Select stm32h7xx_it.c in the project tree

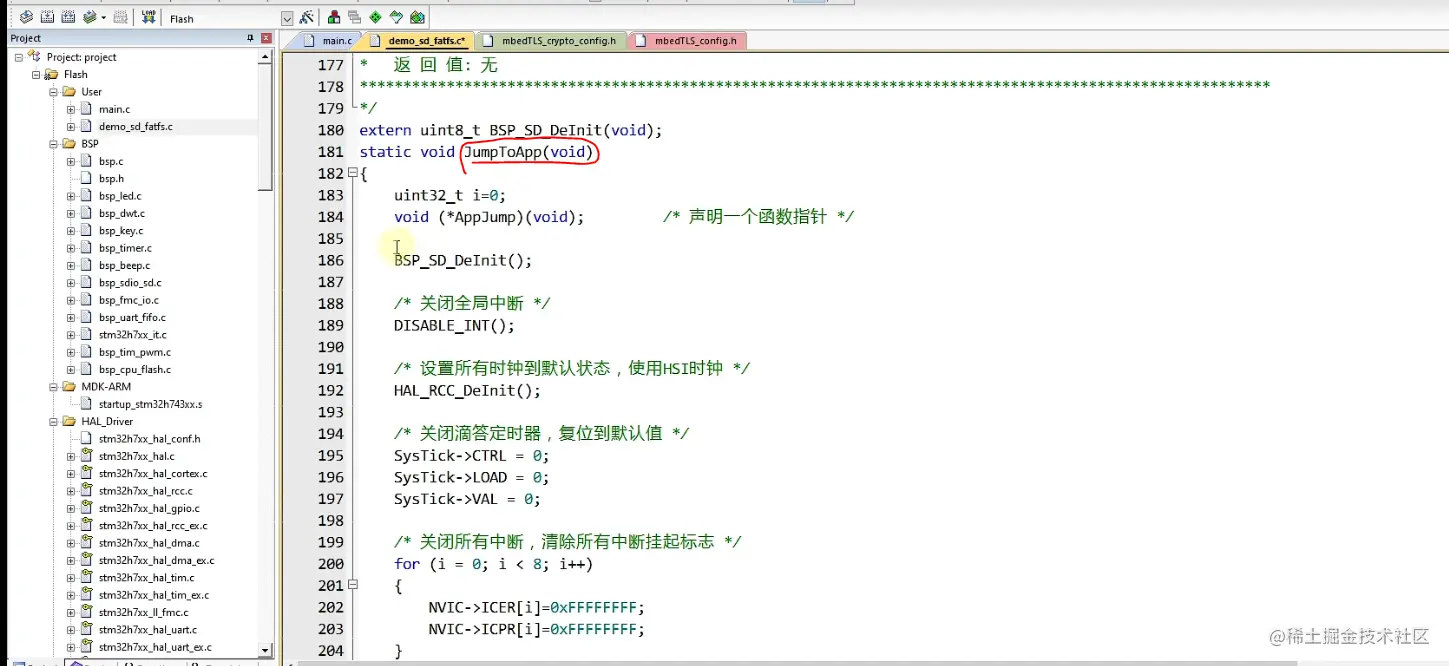[132, 335]
